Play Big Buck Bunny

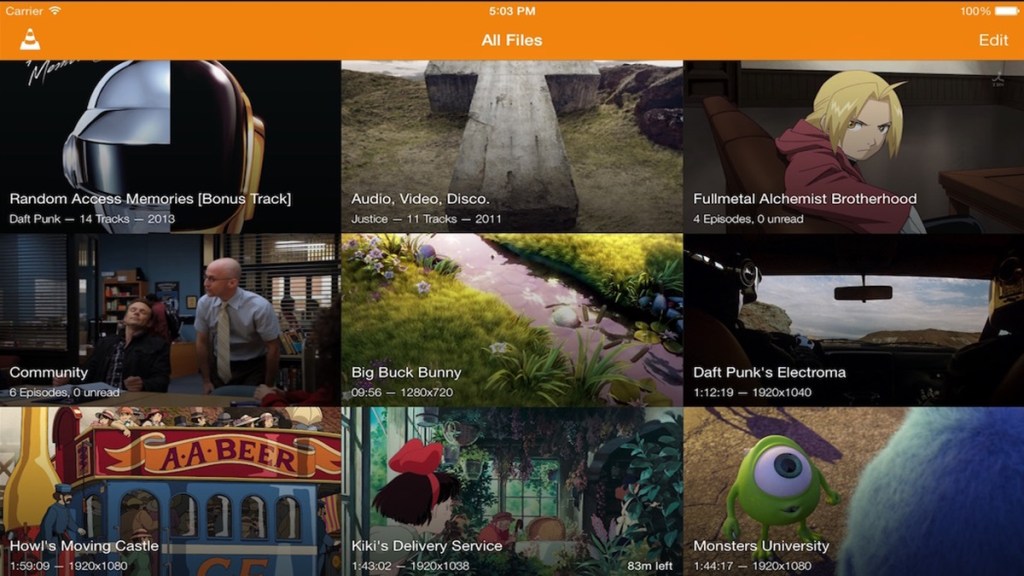coord(512,310)
